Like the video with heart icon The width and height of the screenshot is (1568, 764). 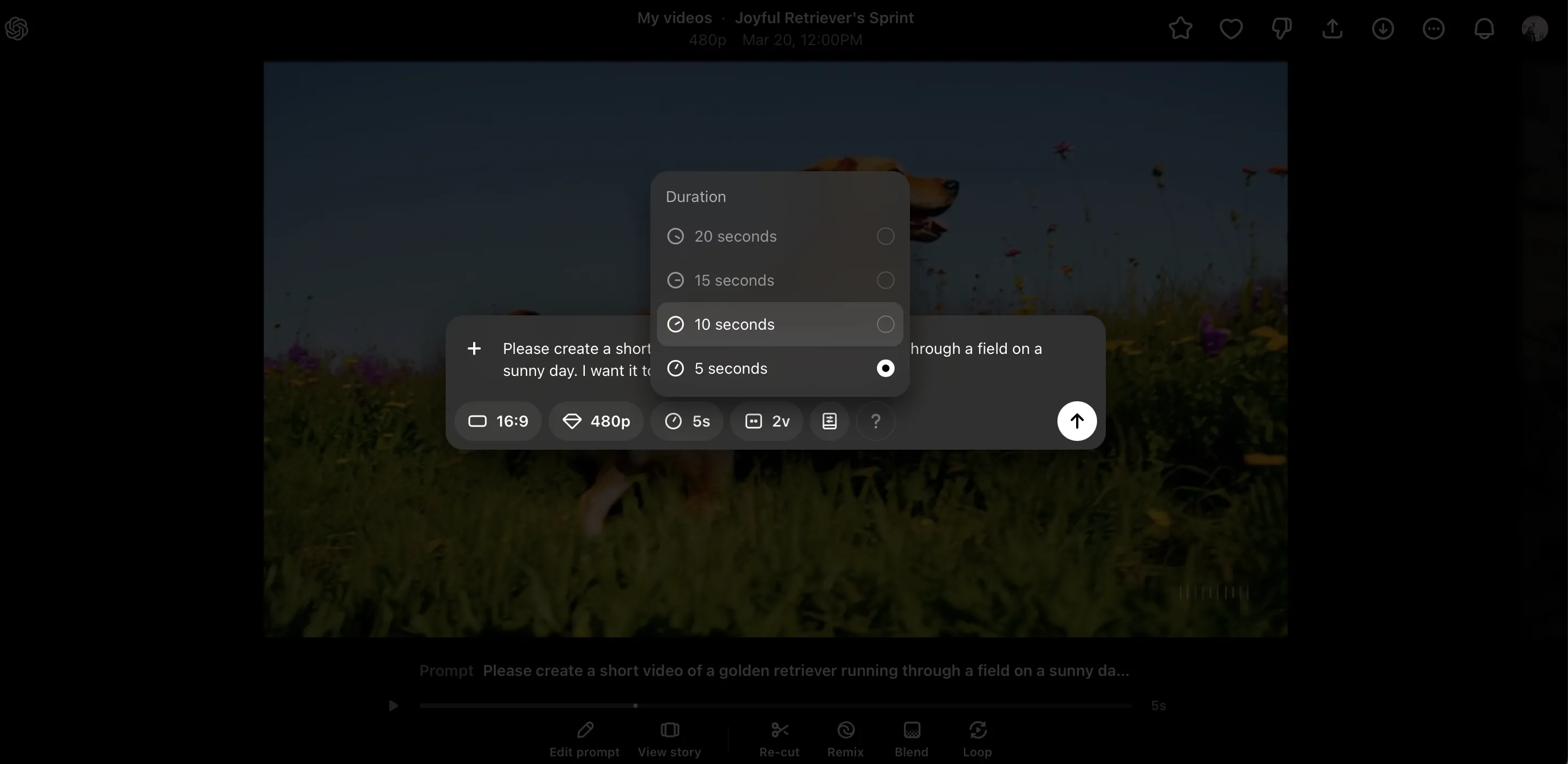1231,29
